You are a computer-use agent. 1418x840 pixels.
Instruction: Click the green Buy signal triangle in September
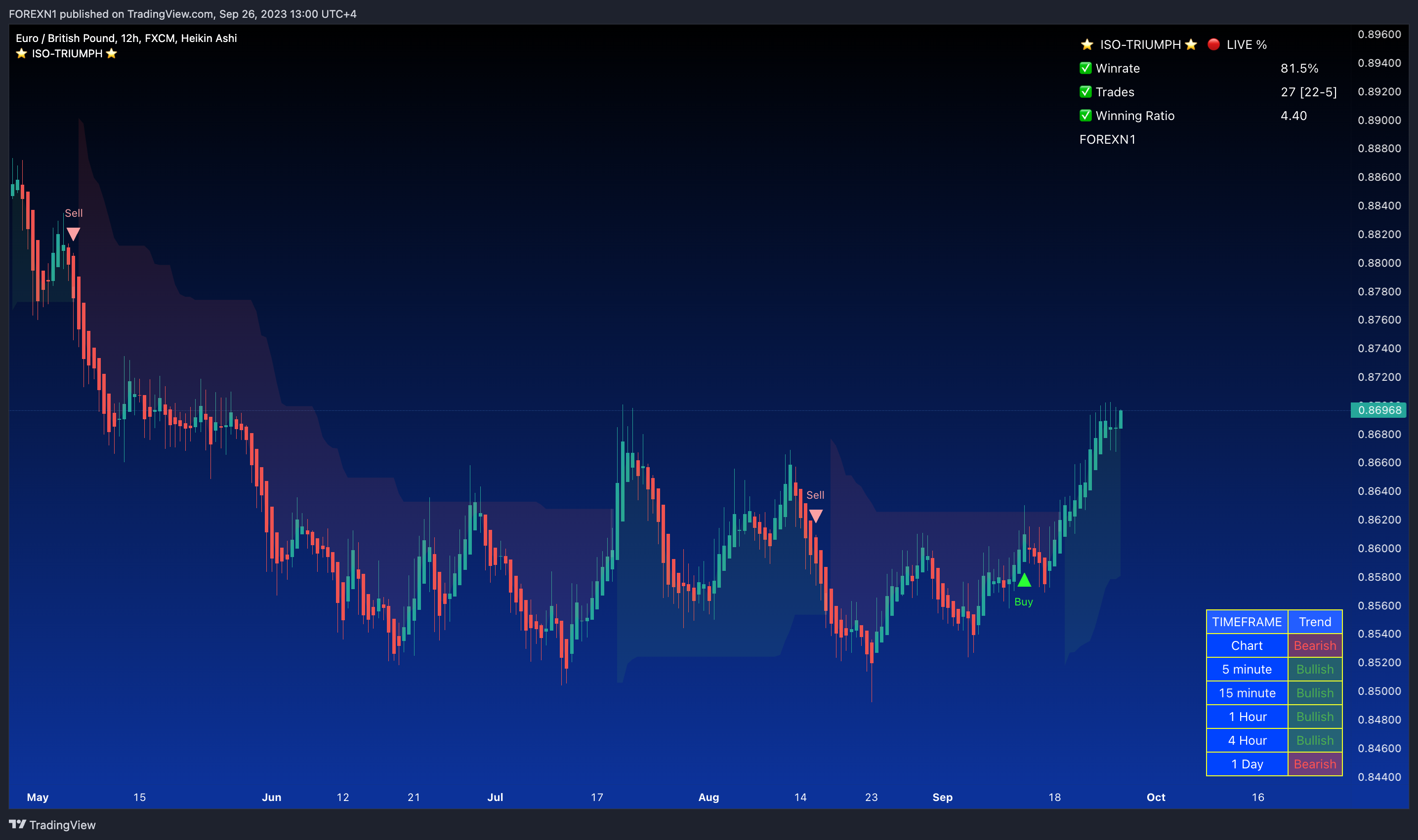coord(1024,580)
